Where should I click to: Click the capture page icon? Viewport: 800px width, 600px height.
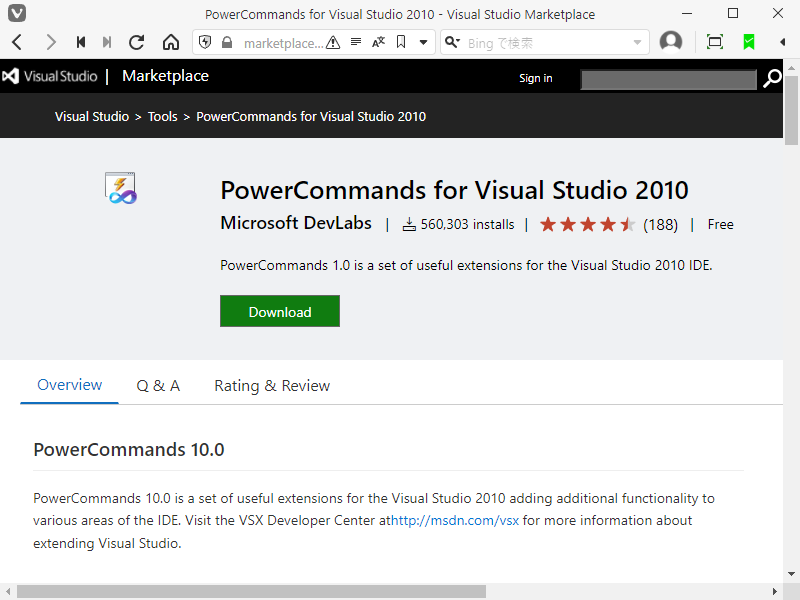(x=715, y=42)
